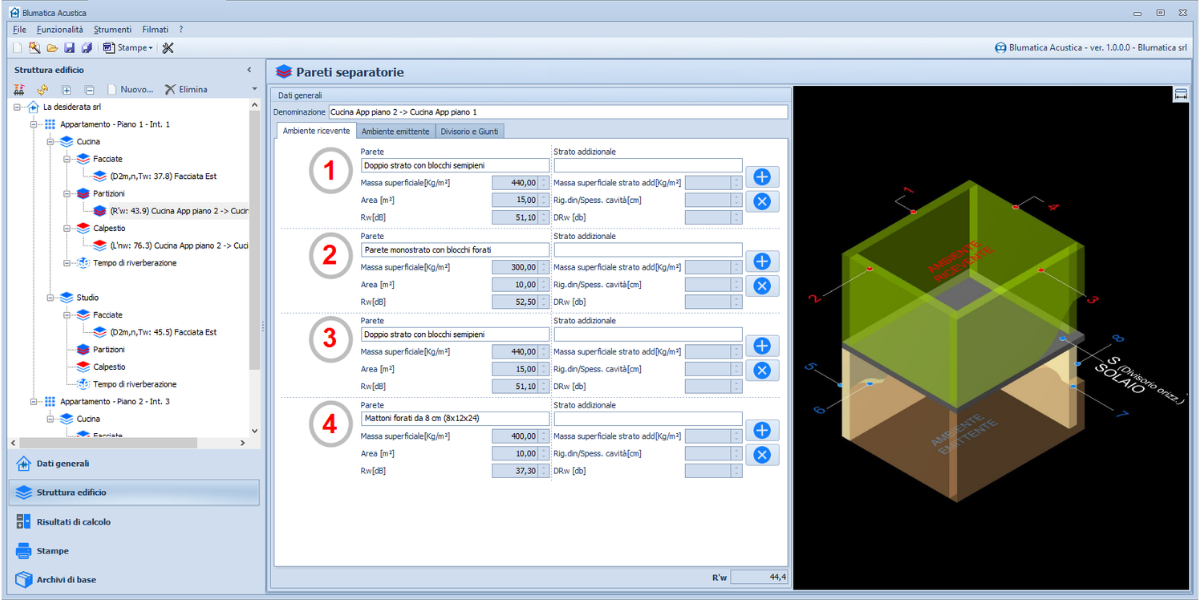Image resolution: width=1200 pixels, height=600 pixels.
Task: Click the collapse all nodes minus icon
Action: tap(89, 90)
